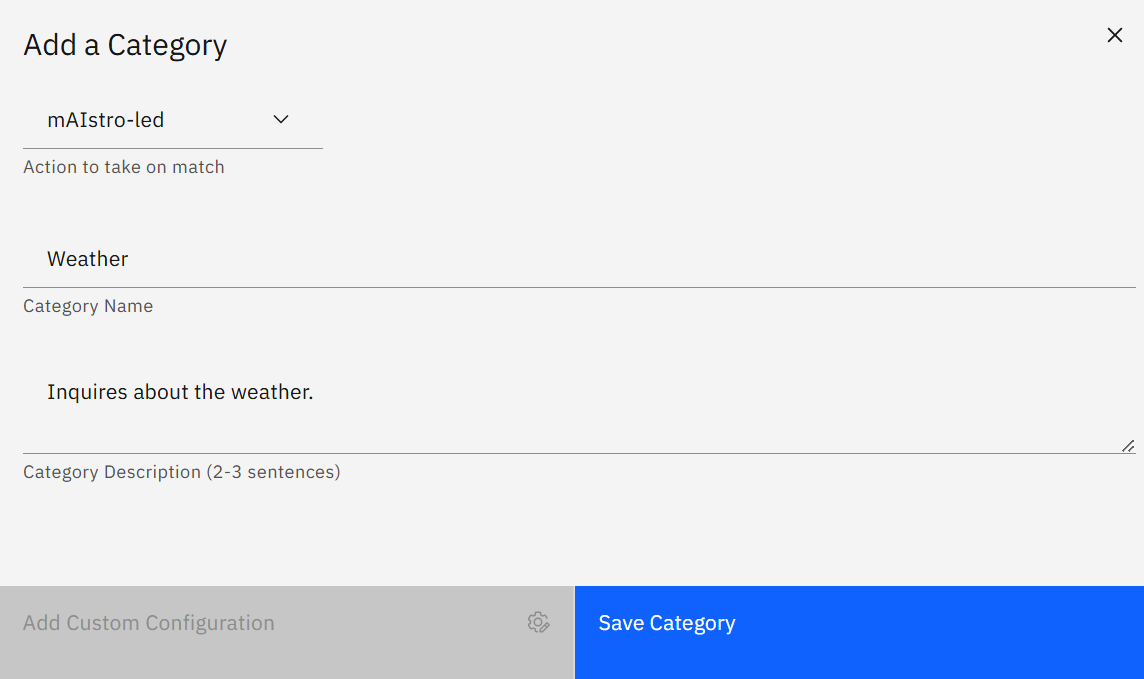Grab the textarea resize handle icon

[1128, 446]
